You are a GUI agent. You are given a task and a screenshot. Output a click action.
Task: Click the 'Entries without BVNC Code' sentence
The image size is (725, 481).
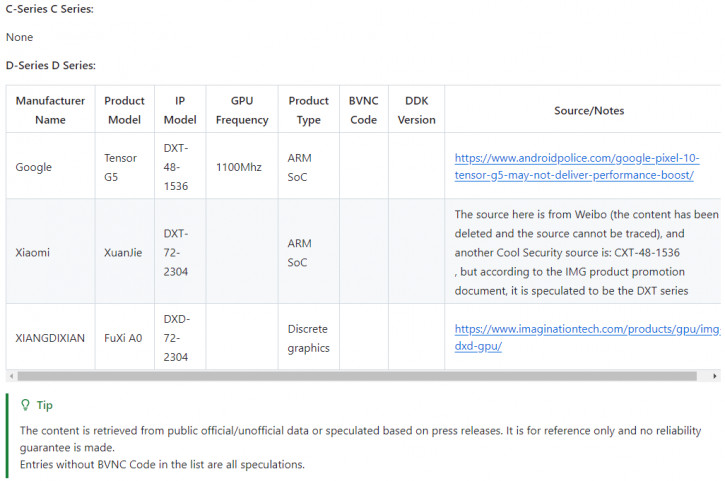[x=162, y=464]
